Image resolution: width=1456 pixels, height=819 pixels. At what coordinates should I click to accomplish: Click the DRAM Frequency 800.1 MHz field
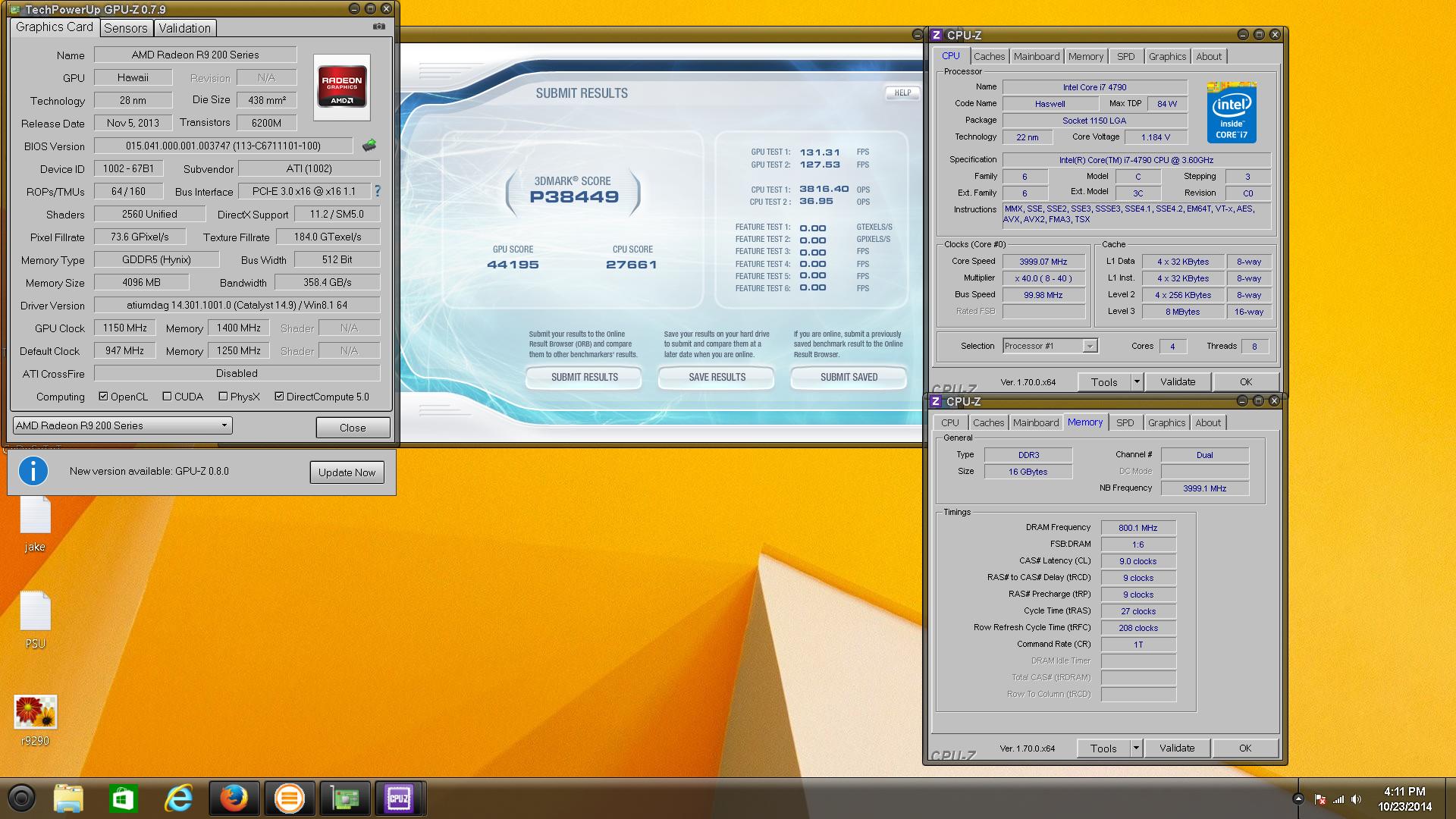pos(1137,528)
